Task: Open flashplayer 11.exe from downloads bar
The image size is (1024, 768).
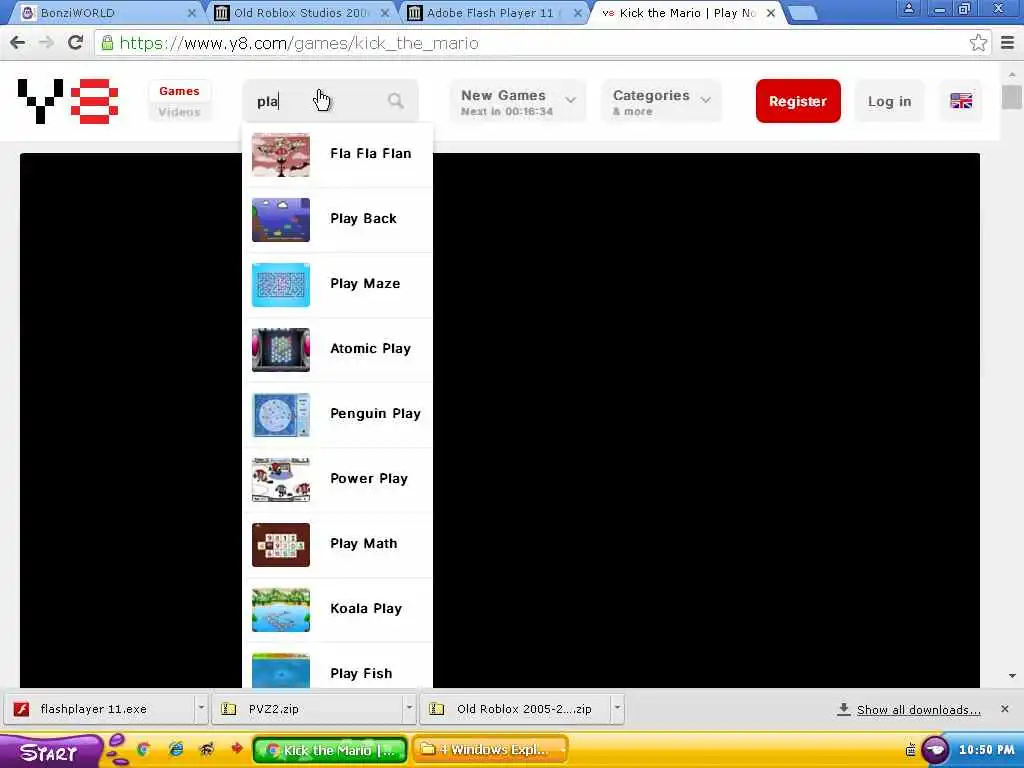Action: click(x=100, y=709)
